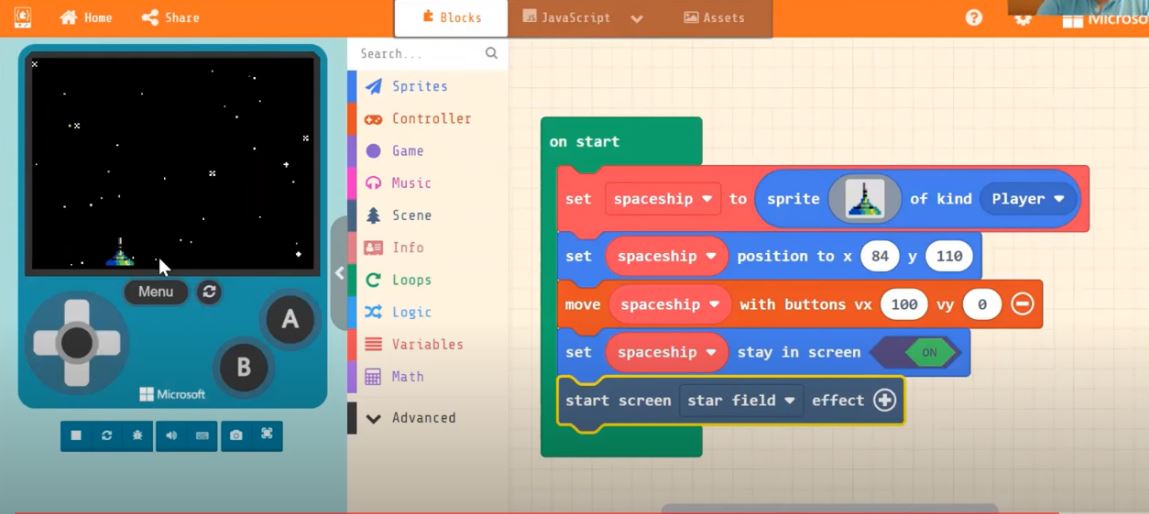Open the Player kind dropdown
This screenshot has height=514, width=1149.
[x=1027, y=199]
